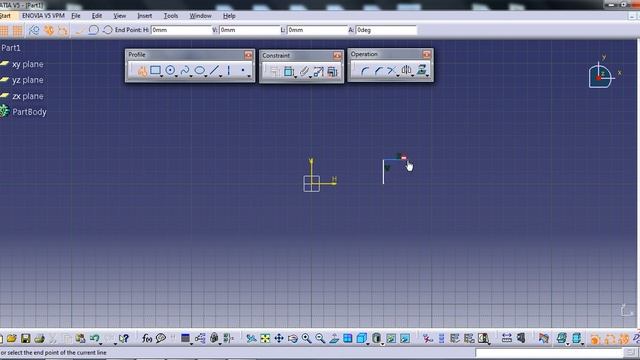
Task: Select the Rectangle tool
Action: 155,70
